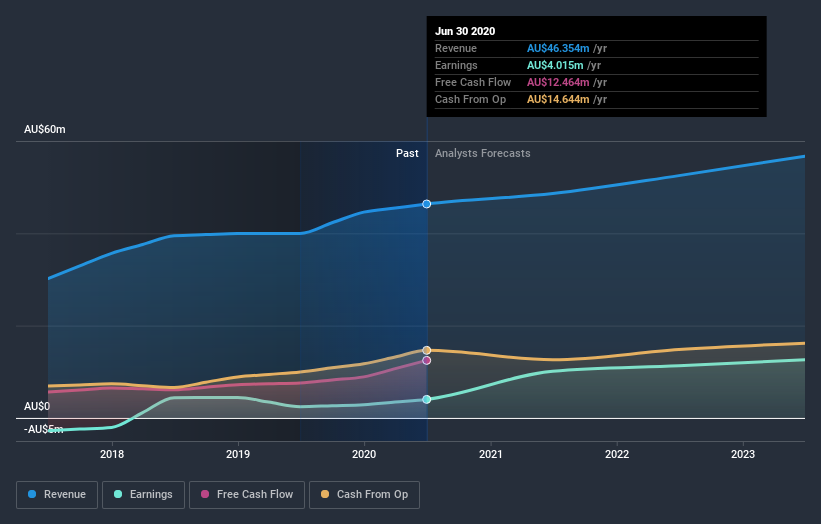Viewport: 821px width, 524px height.
Task: Click the AU$60m y-axis label
Action: [45, 129]
